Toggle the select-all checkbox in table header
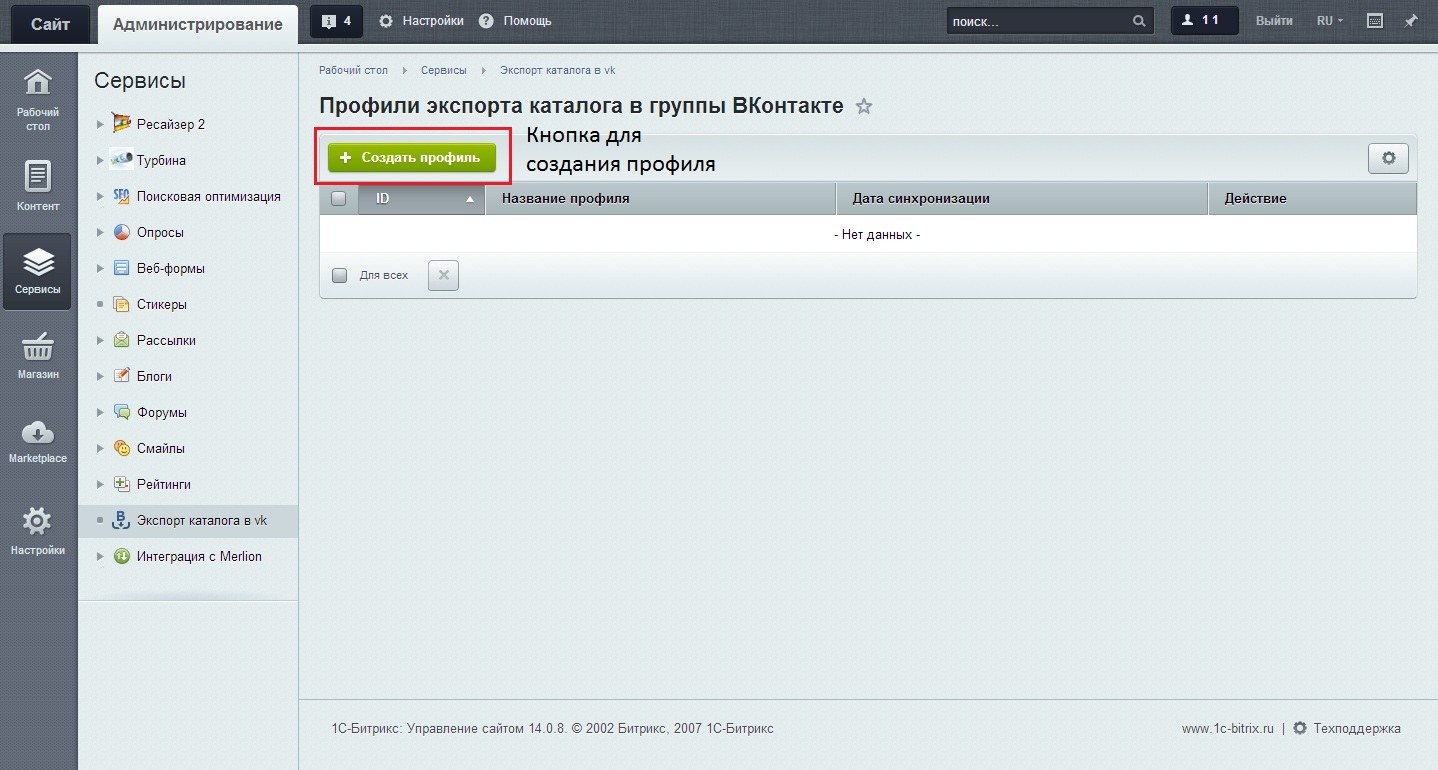This screenshot has width=1438, height=770. point(337,197)
